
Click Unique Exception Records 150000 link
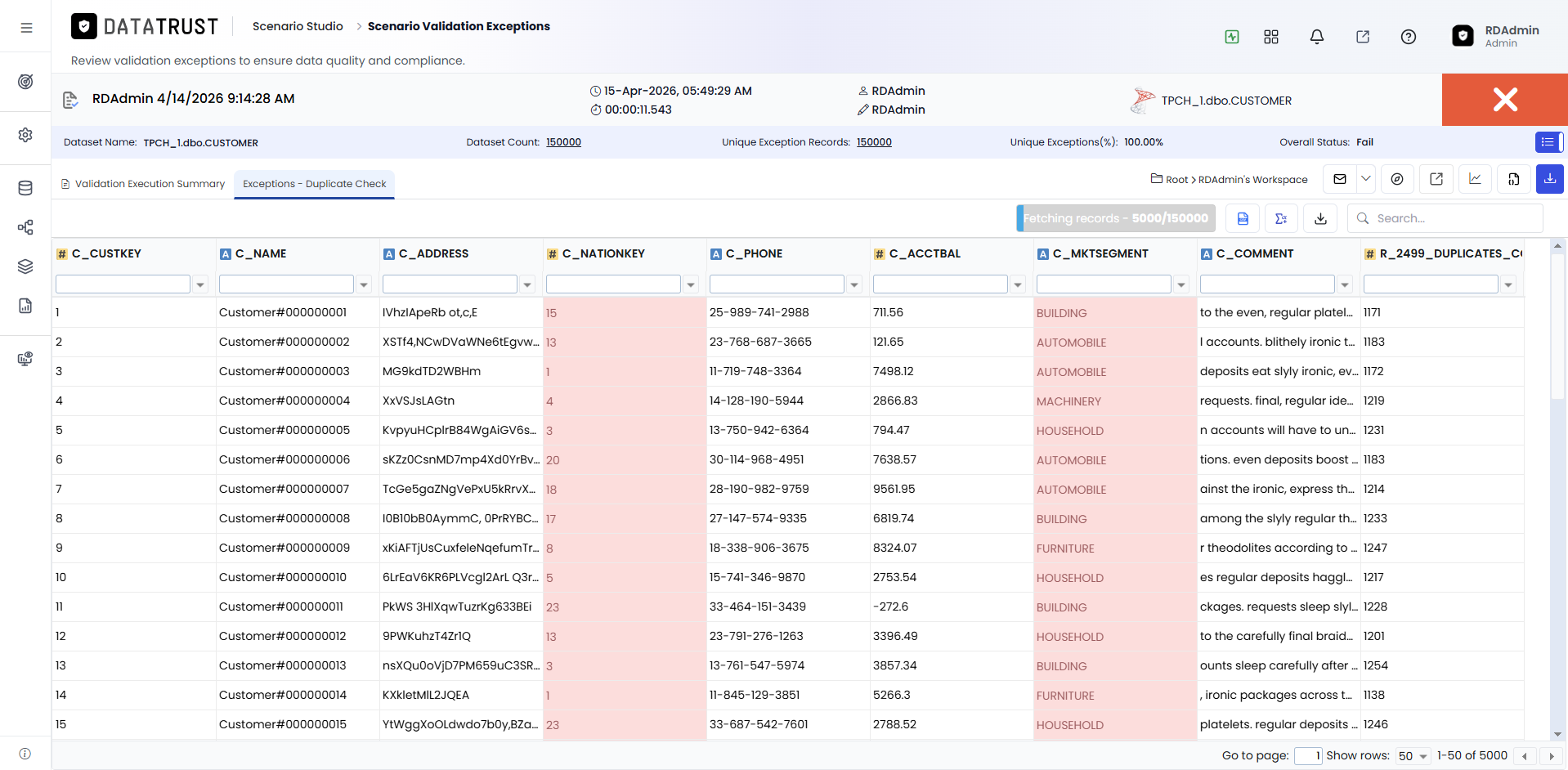point(874,142)
